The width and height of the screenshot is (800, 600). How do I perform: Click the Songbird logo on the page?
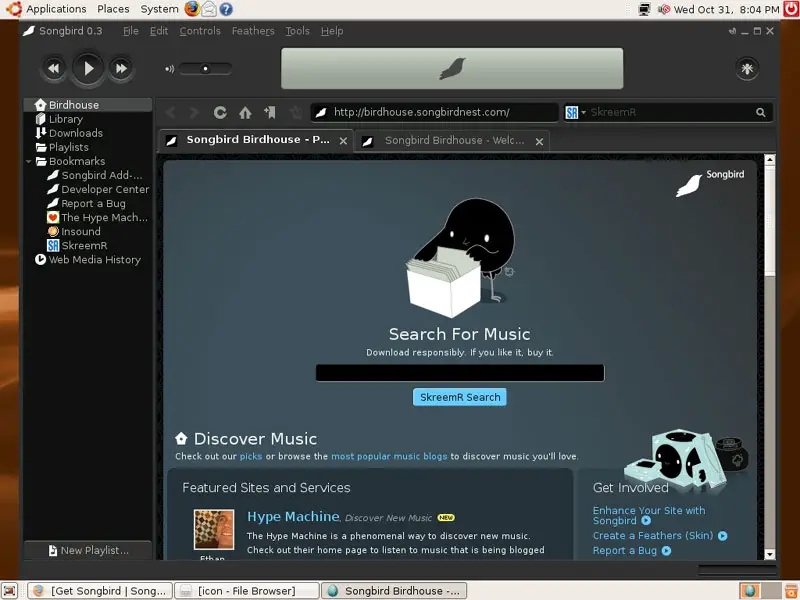(710, 183)
